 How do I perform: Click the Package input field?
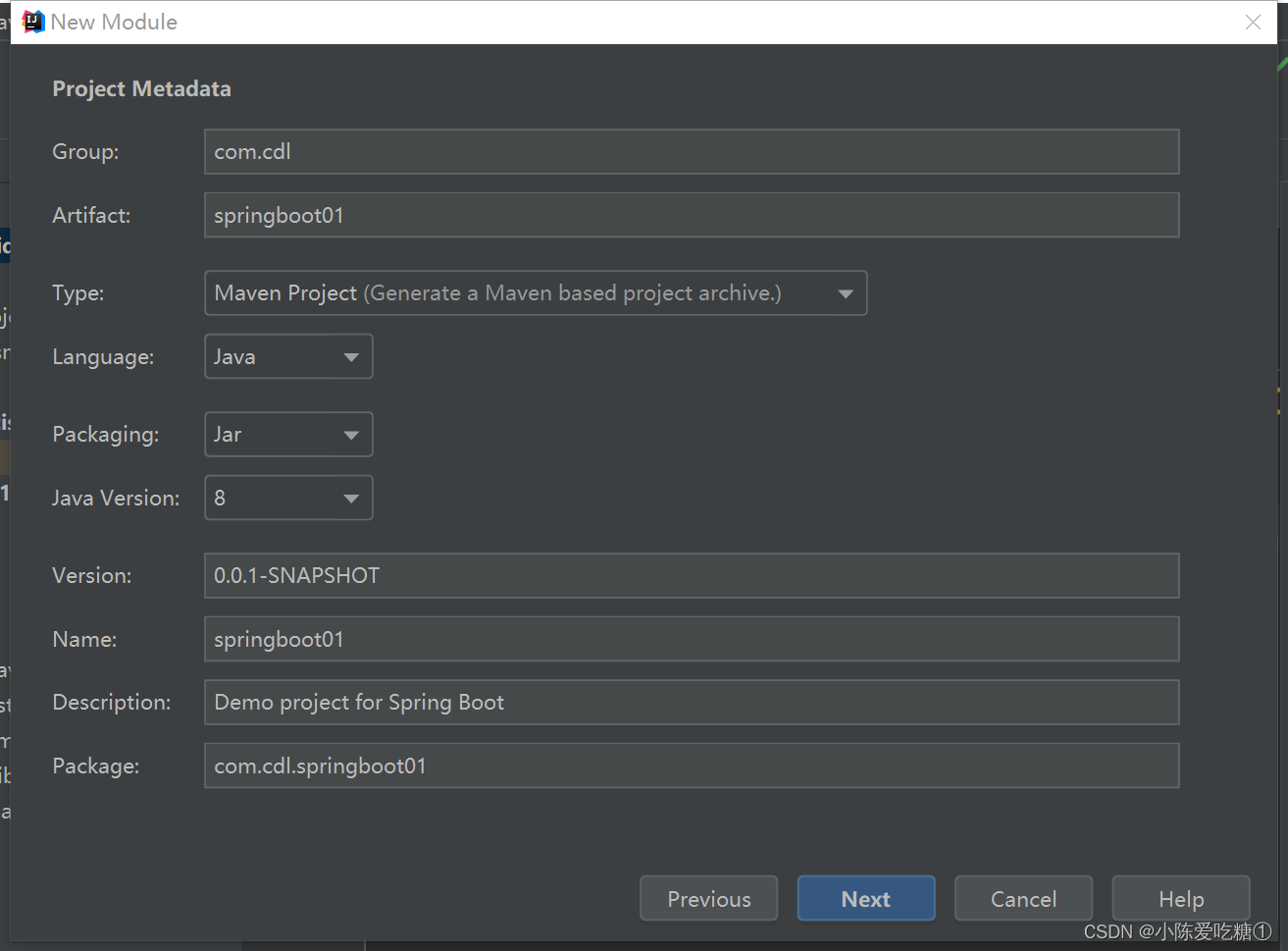click(692, 766)
